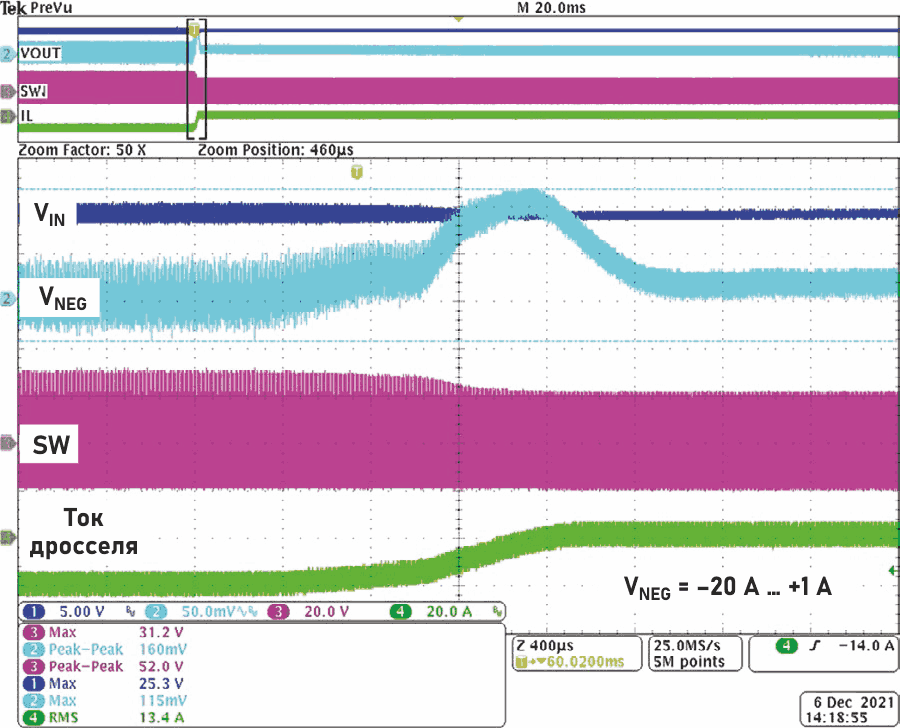This screenshot has height=728, width=900.
Task: Click the '20.0 V' channel 3 scale
Action: 327,611
